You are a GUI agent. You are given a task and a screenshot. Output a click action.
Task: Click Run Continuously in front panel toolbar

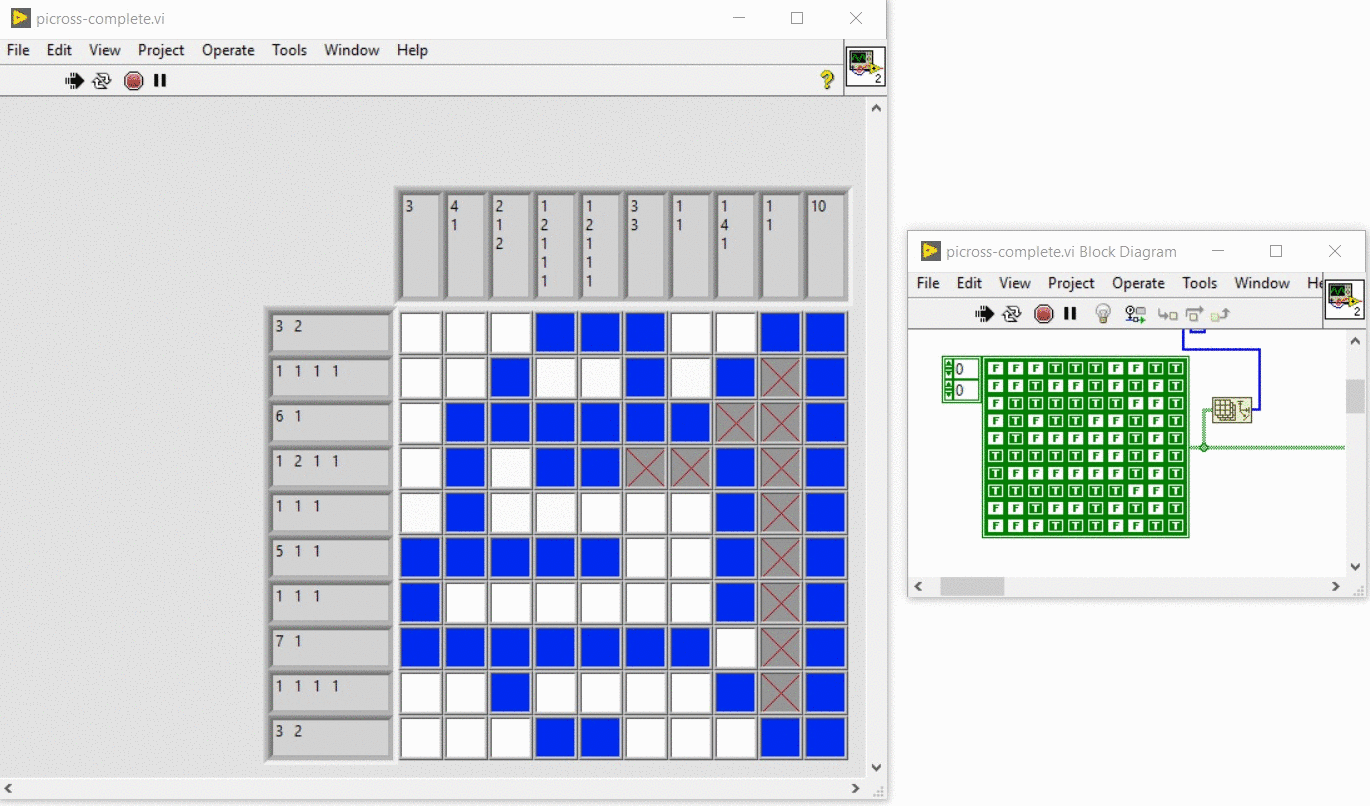[x=102, y=81]
